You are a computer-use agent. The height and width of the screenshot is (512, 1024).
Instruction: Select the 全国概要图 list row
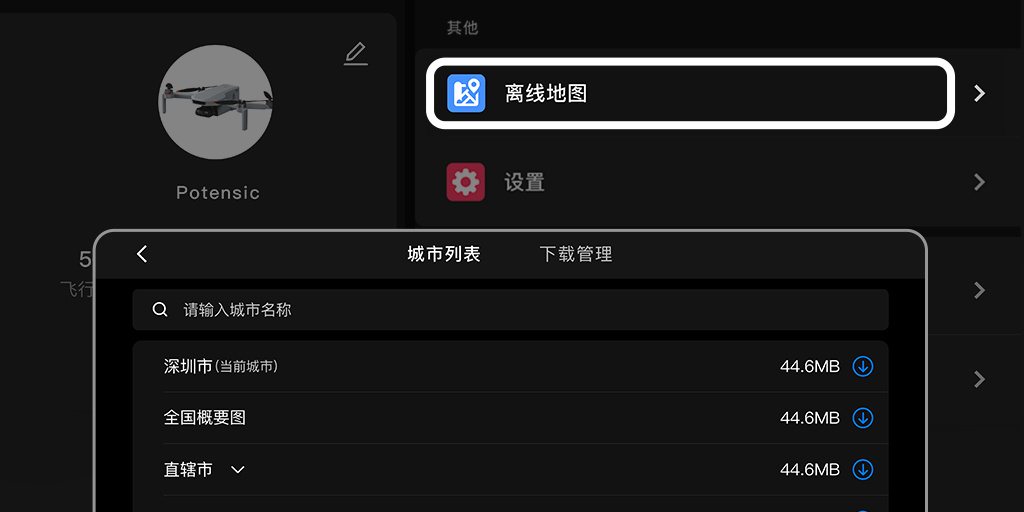click(x=511, y=418)
